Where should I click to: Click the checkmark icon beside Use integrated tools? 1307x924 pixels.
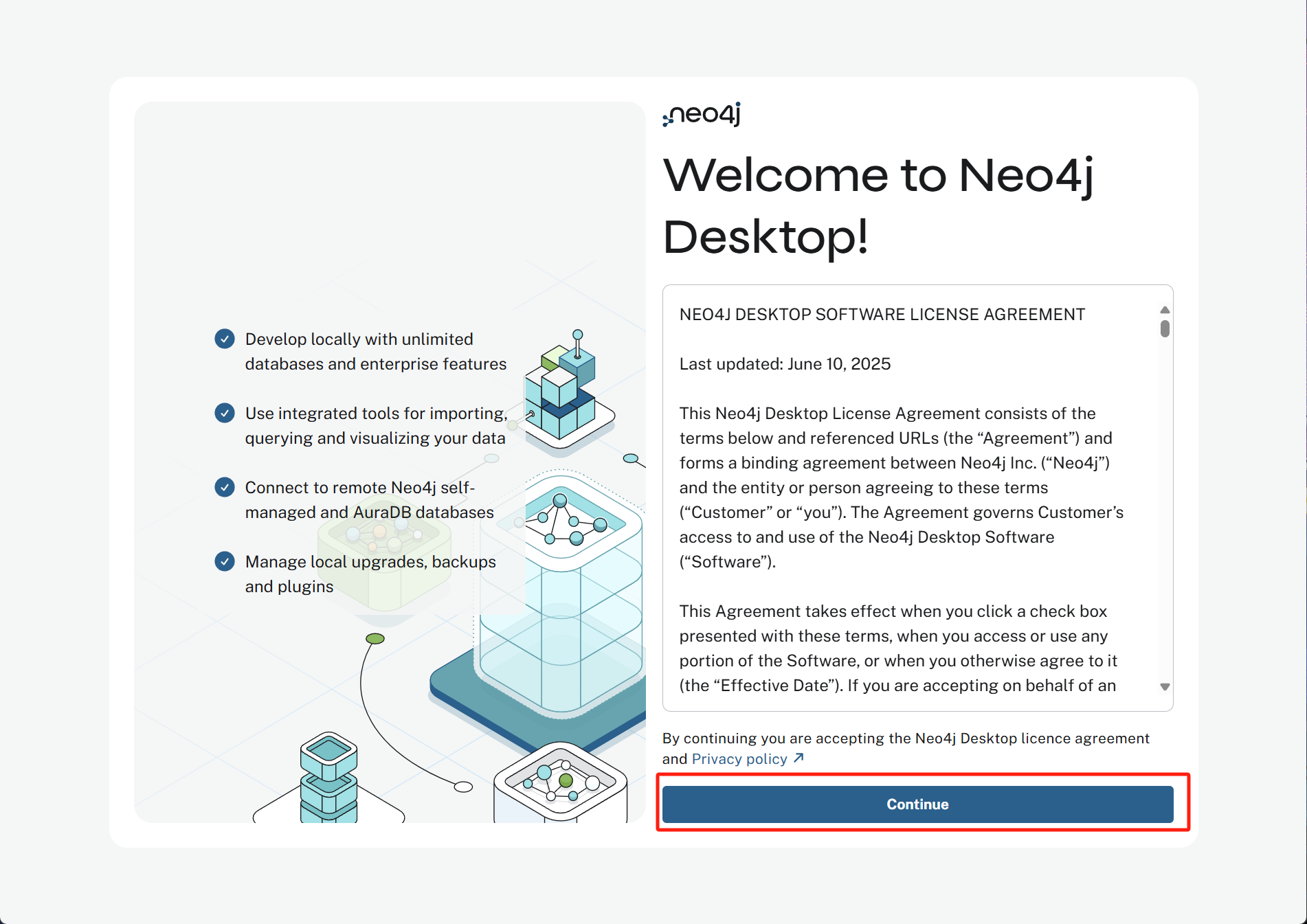coord(225,413)
